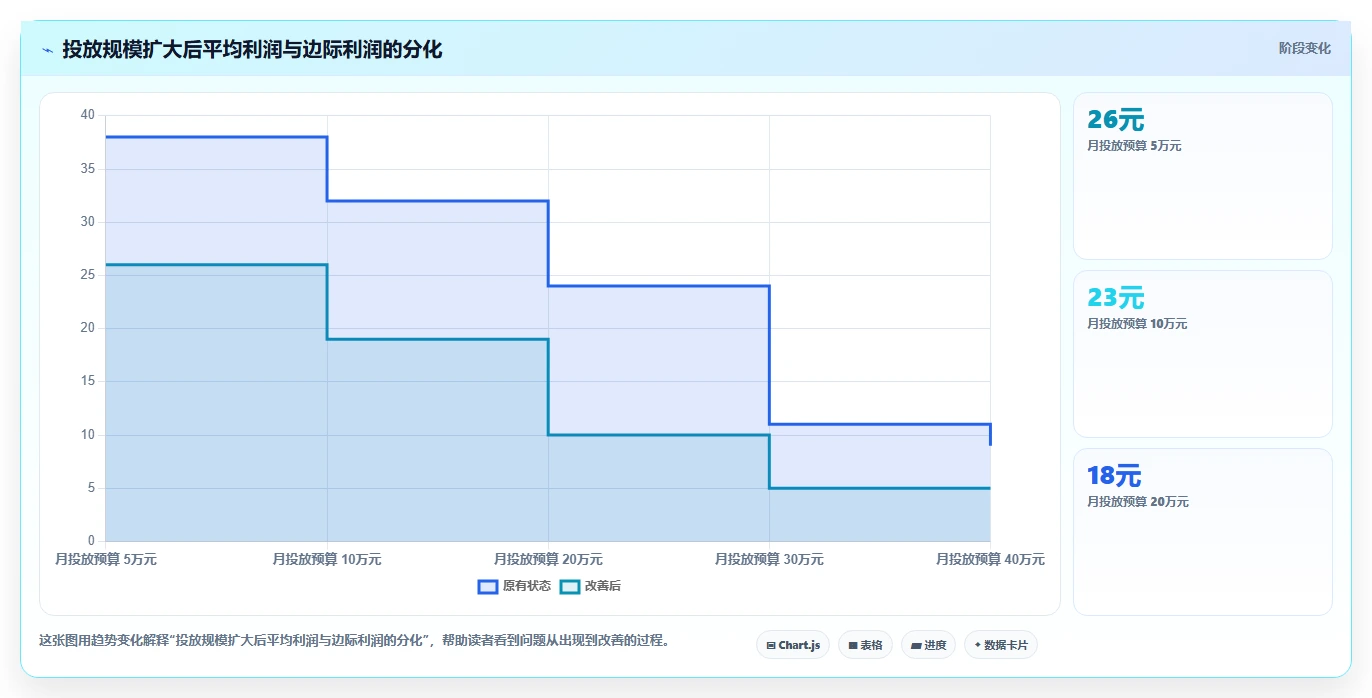Viewport: 1372px width, 698px height.
Task: Click the 表格 tag
Action: (865, 645)
